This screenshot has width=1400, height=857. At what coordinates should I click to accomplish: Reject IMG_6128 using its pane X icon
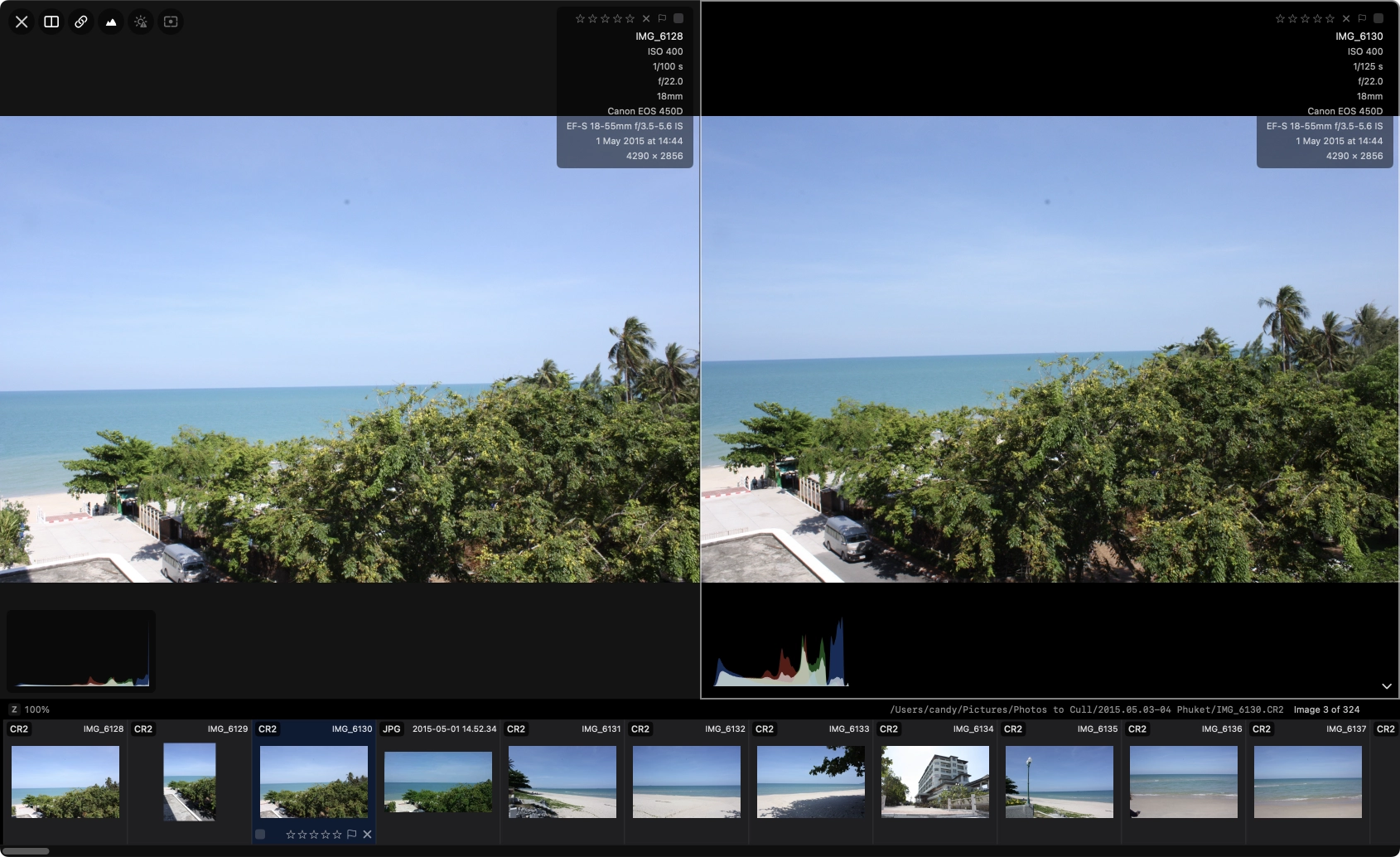646,18
